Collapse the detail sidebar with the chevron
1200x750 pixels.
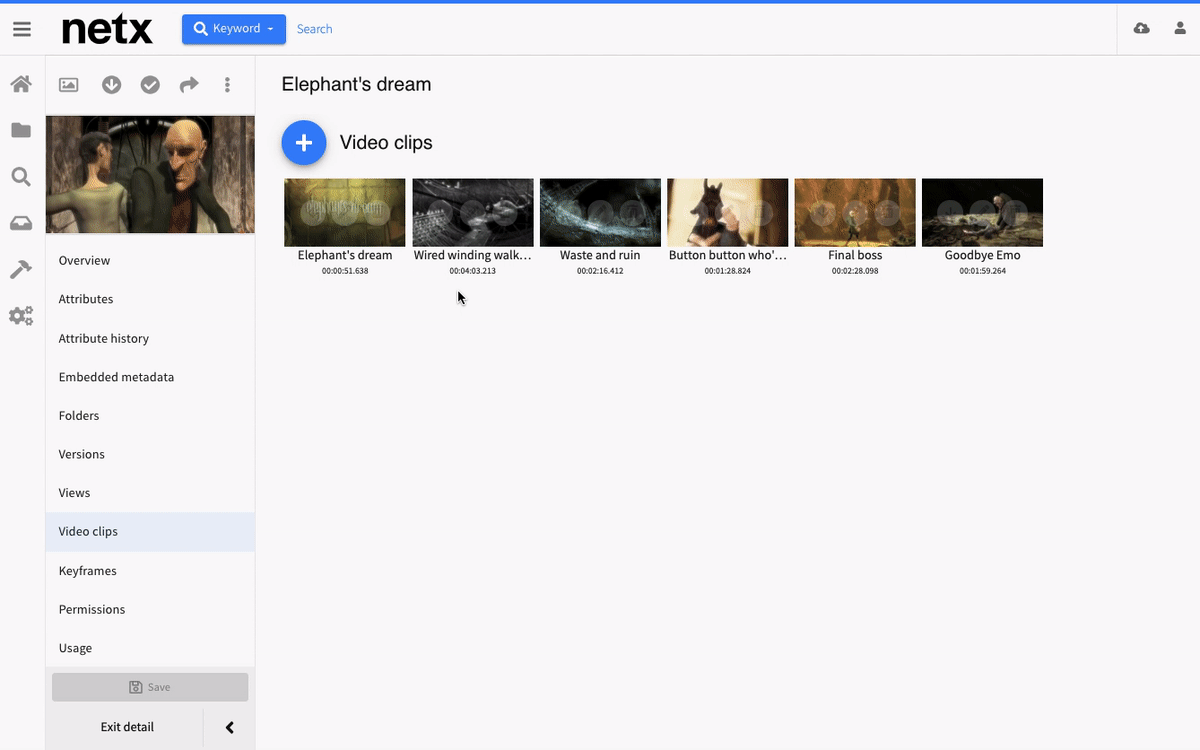tap(229, 727)
